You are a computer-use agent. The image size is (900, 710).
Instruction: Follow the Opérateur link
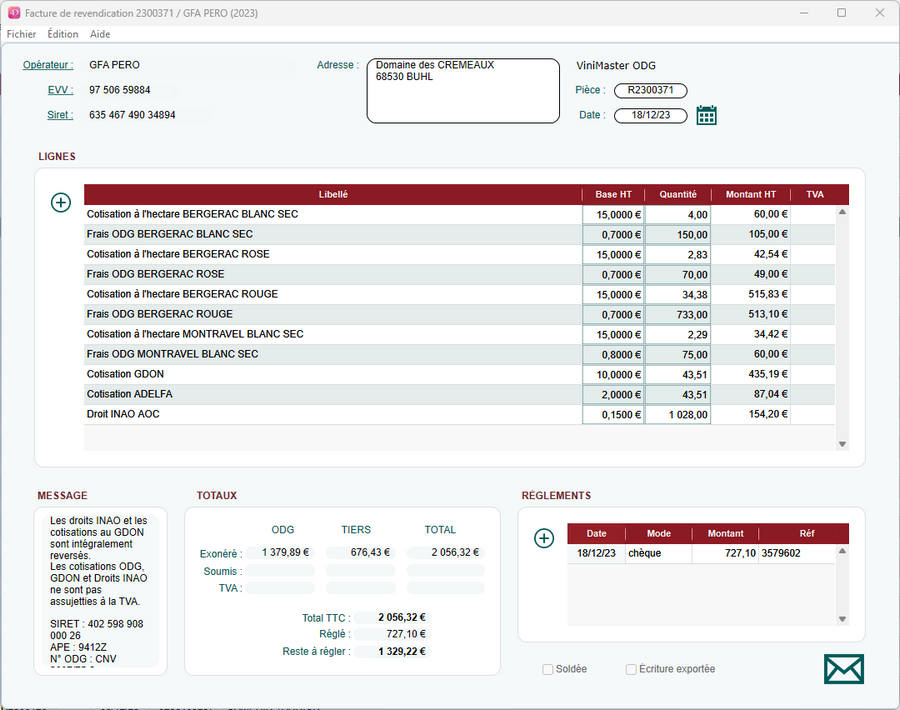[48, 65]
